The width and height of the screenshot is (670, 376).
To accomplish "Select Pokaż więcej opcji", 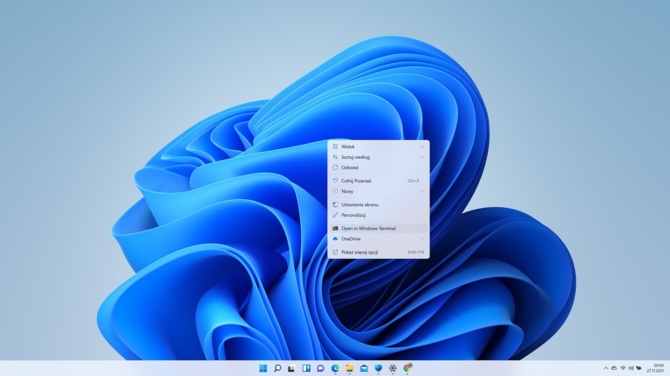I will 379,252.
